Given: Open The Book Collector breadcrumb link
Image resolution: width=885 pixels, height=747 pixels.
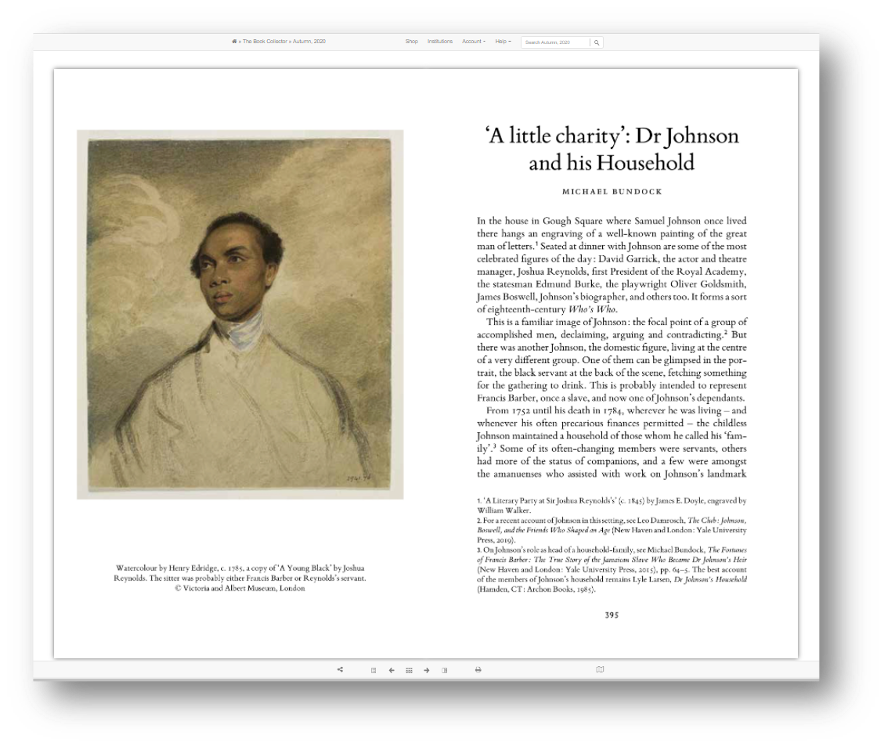Looking at the screenshot, I should (265, 41).
